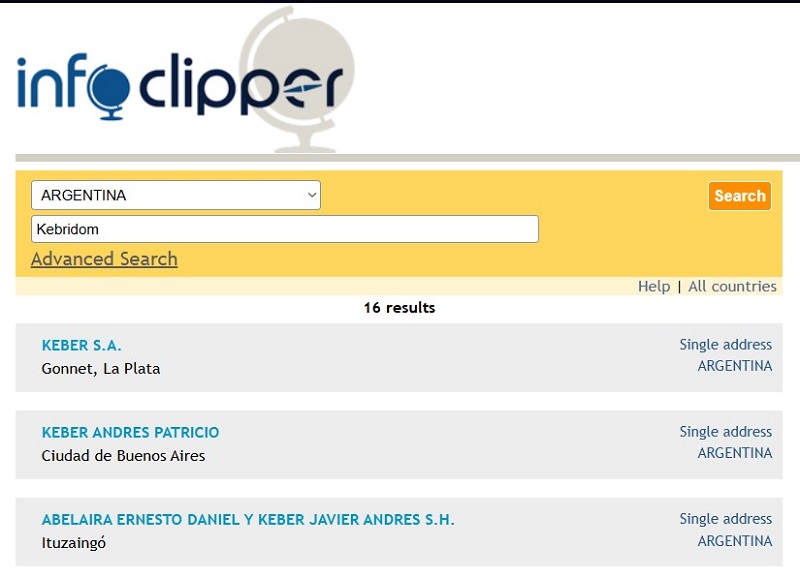
Task: Click the 'Gonnet, La Plata' location text
Action: pos(101,368)
